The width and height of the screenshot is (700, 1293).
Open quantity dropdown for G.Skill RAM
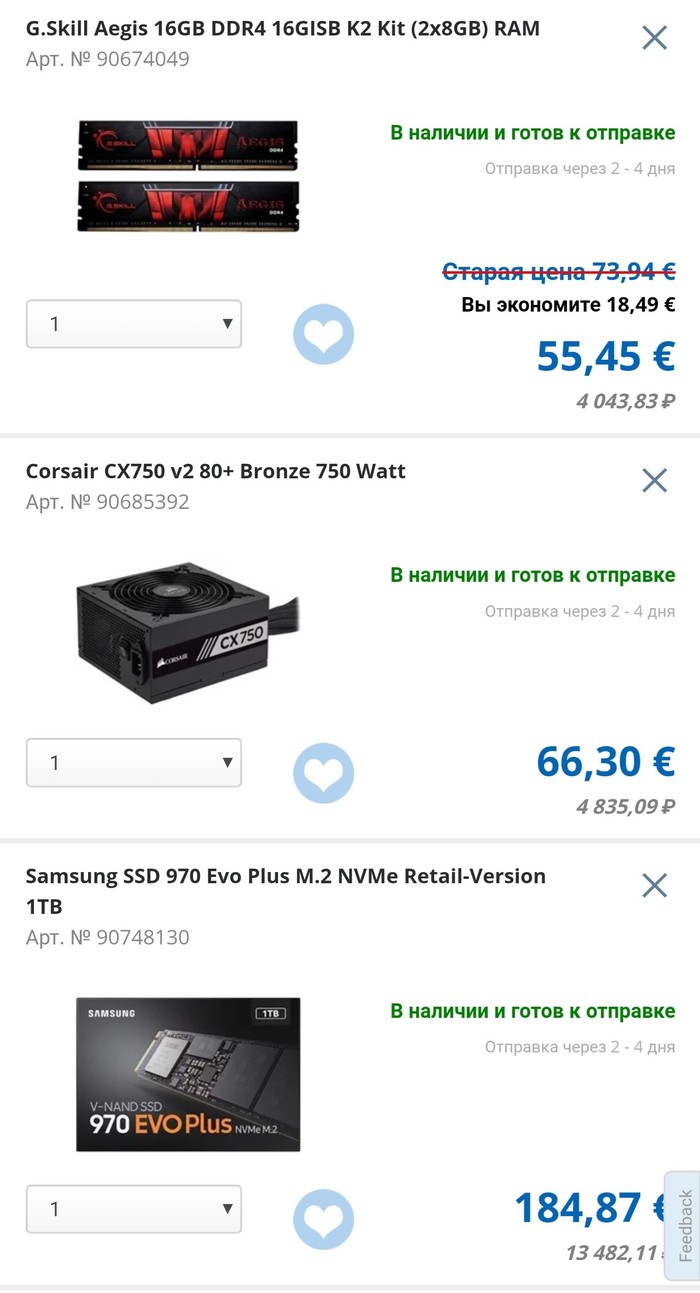tap(134, 324)
